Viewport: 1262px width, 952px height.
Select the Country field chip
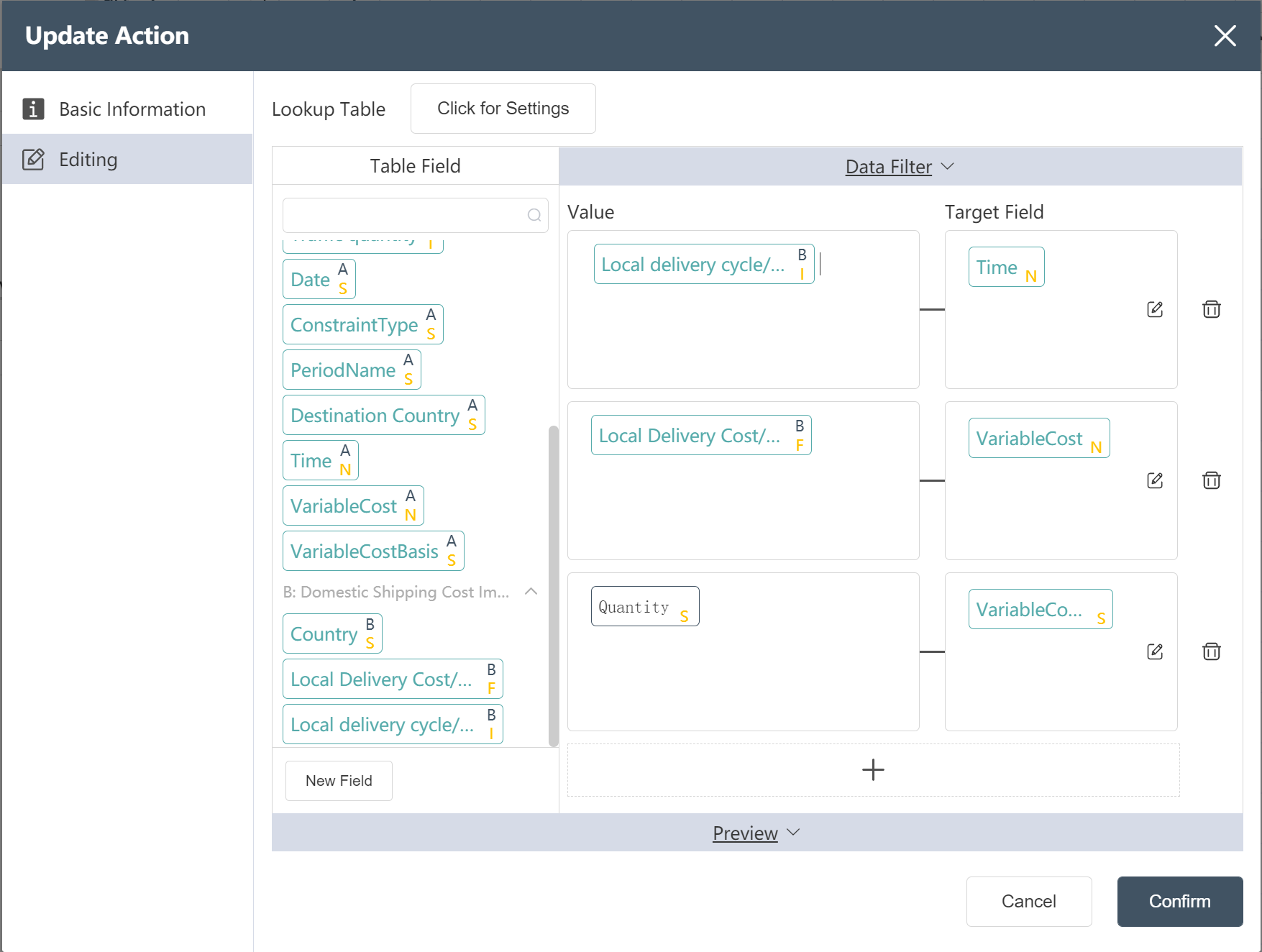tap(332, 633)
